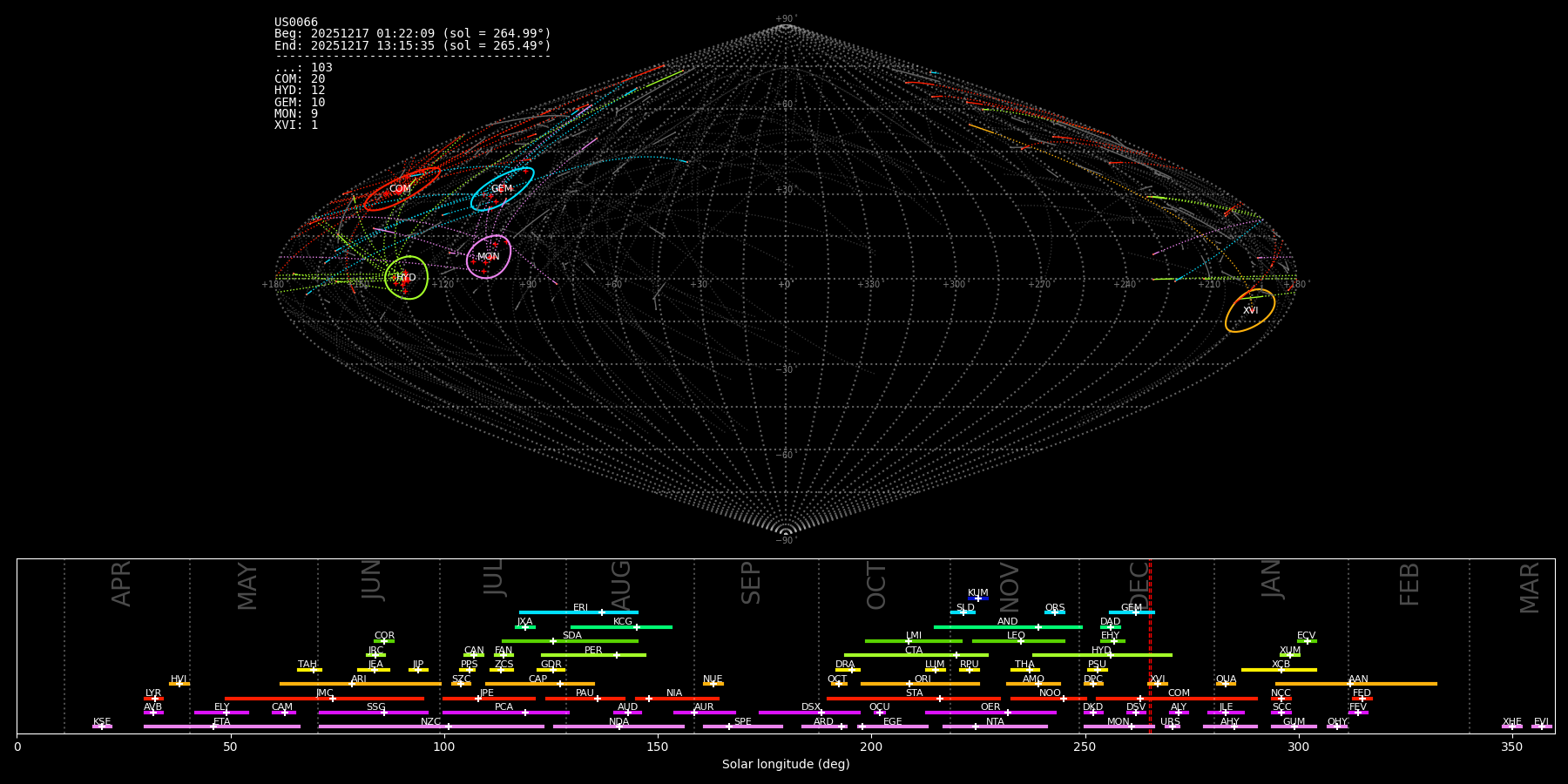
Task: Click the CTA shower bar in timeline
Action: click(x=916, y=655)
